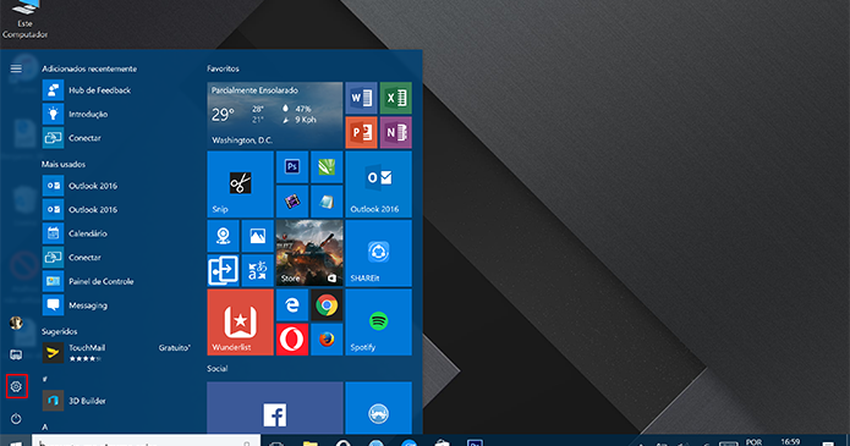Screen dimensions: 850x446
Task: Open the File Explorer rail icon above Settings
Action: [x=16, y=355]
